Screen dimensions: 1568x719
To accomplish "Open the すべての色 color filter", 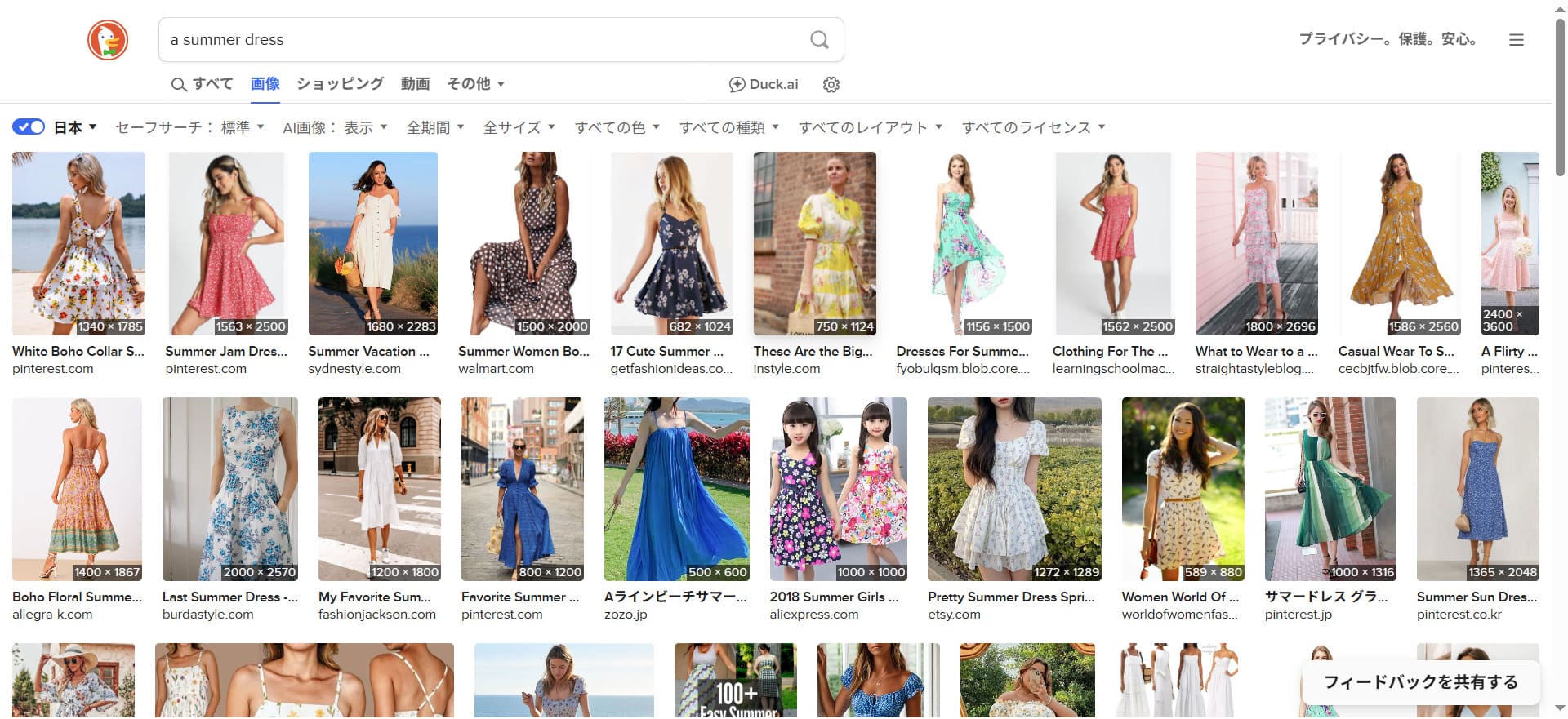I will tap(617, 127).
